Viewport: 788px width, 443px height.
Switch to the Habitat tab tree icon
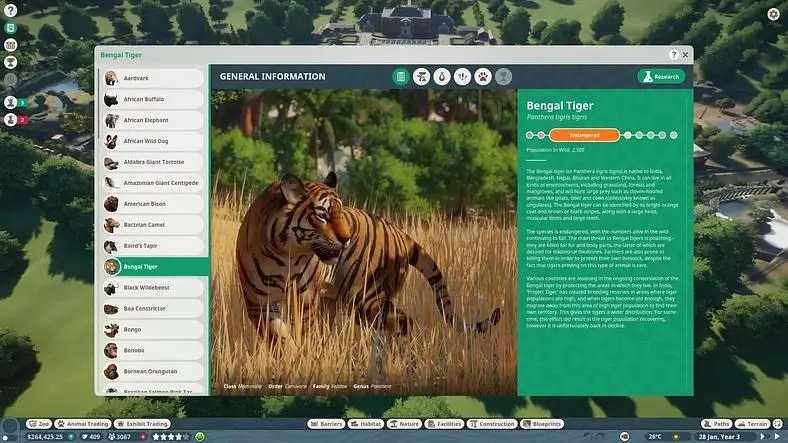point(421,77)
